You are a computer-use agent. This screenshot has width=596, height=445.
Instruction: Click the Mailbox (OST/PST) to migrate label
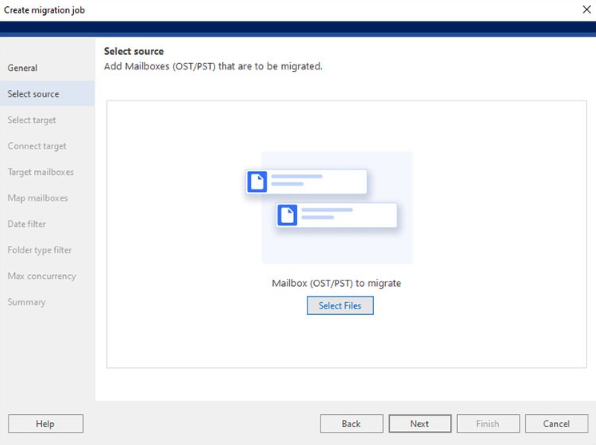point(336,283)
